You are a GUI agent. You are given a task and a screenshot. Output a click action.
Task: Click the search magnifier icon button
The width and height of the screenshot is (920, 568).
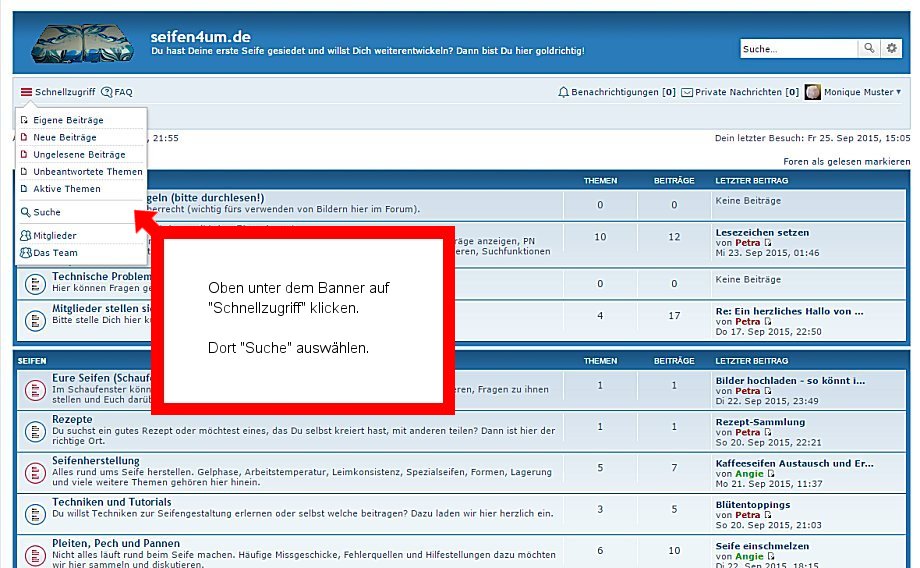871,48
